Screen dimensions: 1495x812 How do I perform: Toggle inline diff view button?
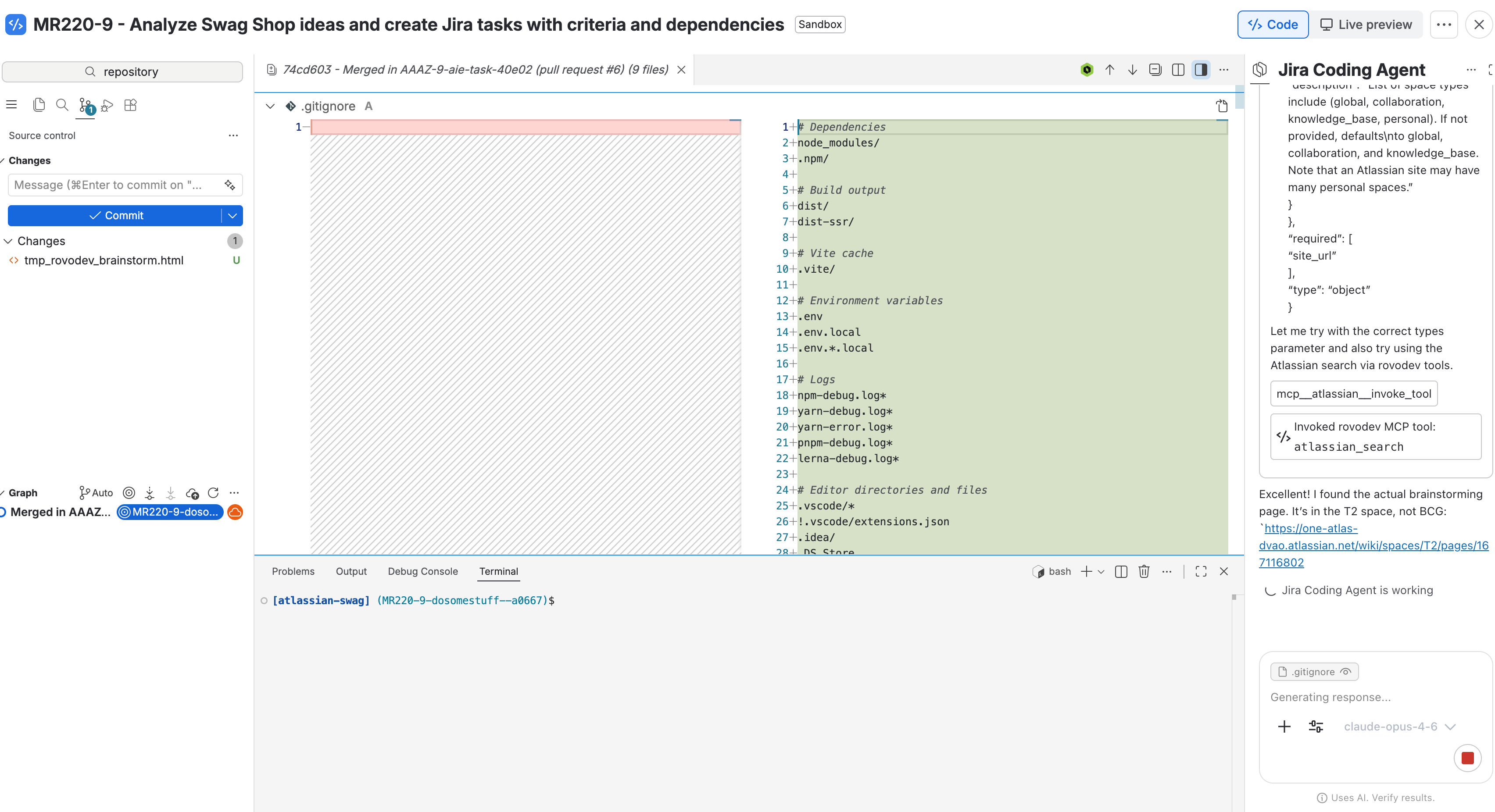point(1201,70)
